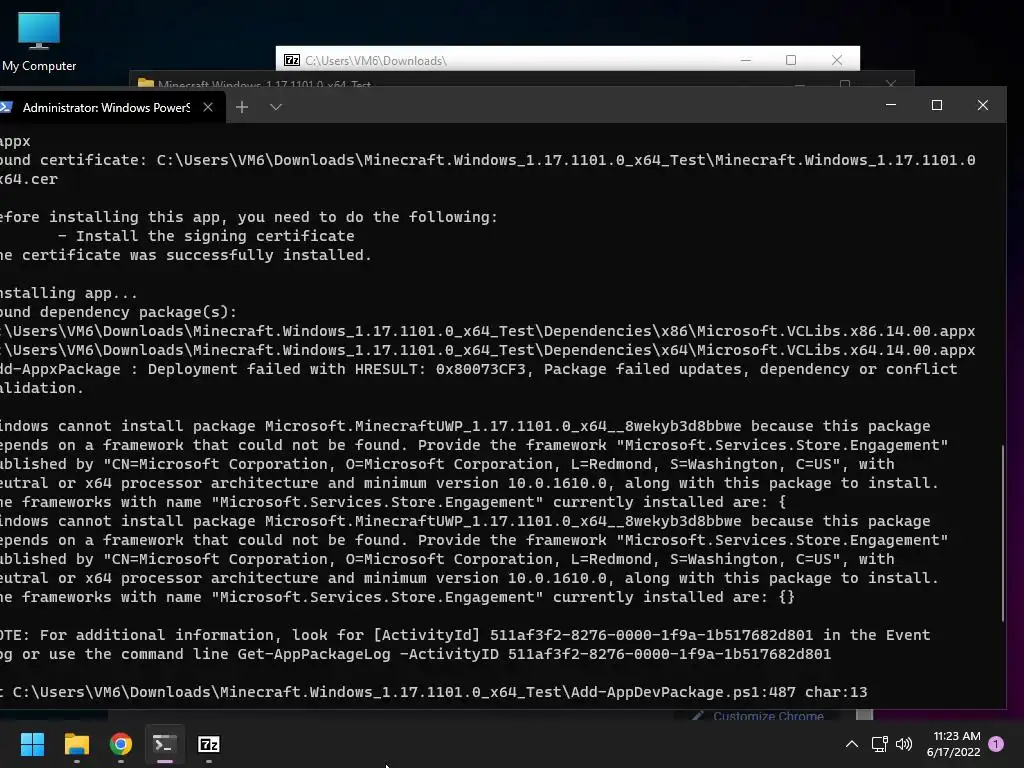
Task: Click the network icon in the system tray
Action: point(879,744)
